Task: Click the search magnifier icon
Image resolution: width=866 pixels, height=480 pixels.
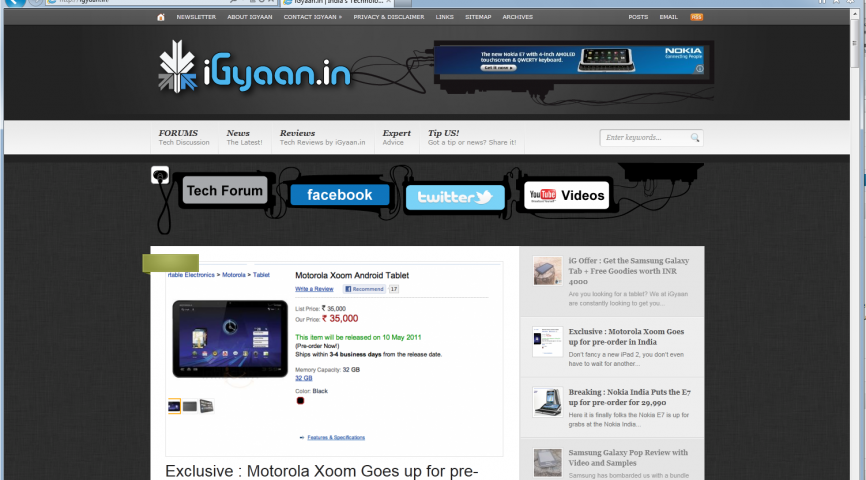Action: point(695,138)
